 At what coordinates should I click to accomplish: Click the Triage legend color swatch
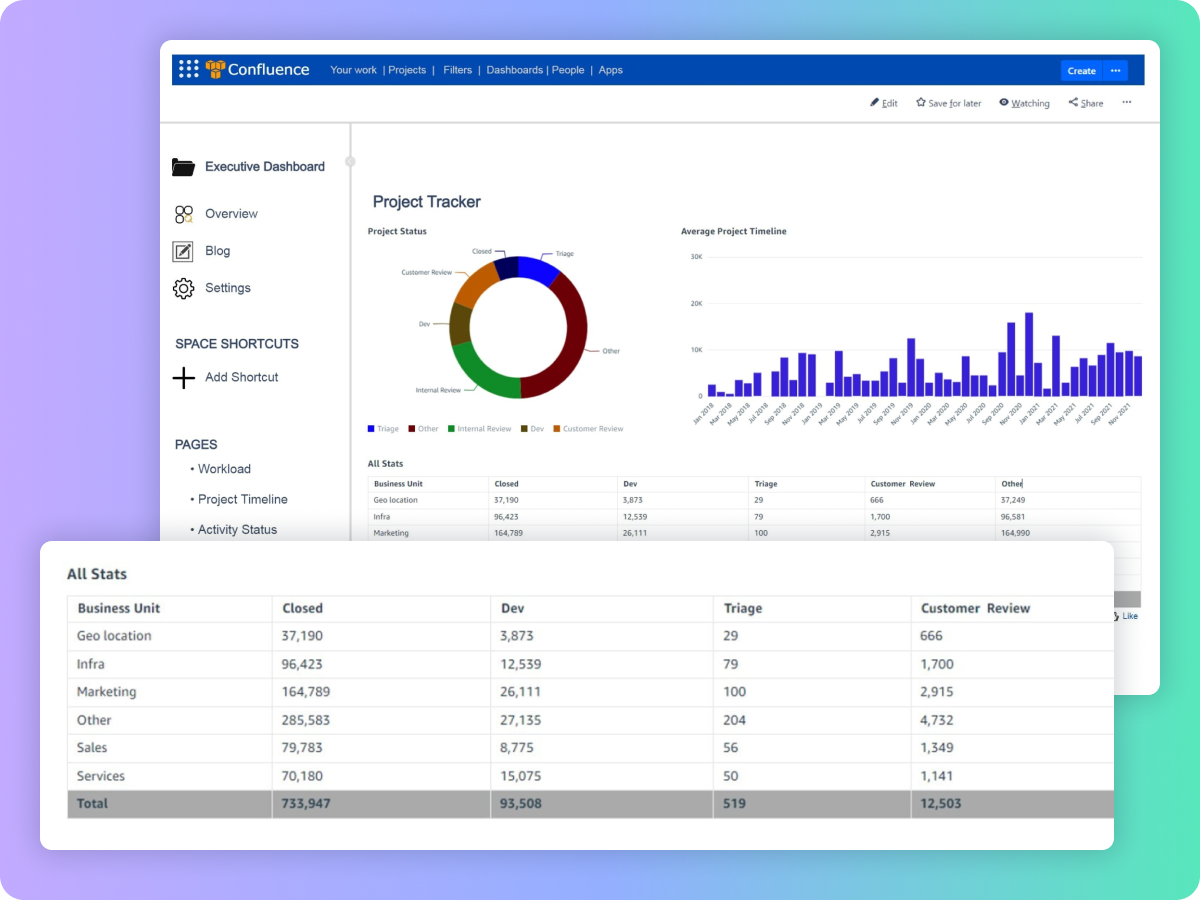pyautogui.click(x=371, y=429)
